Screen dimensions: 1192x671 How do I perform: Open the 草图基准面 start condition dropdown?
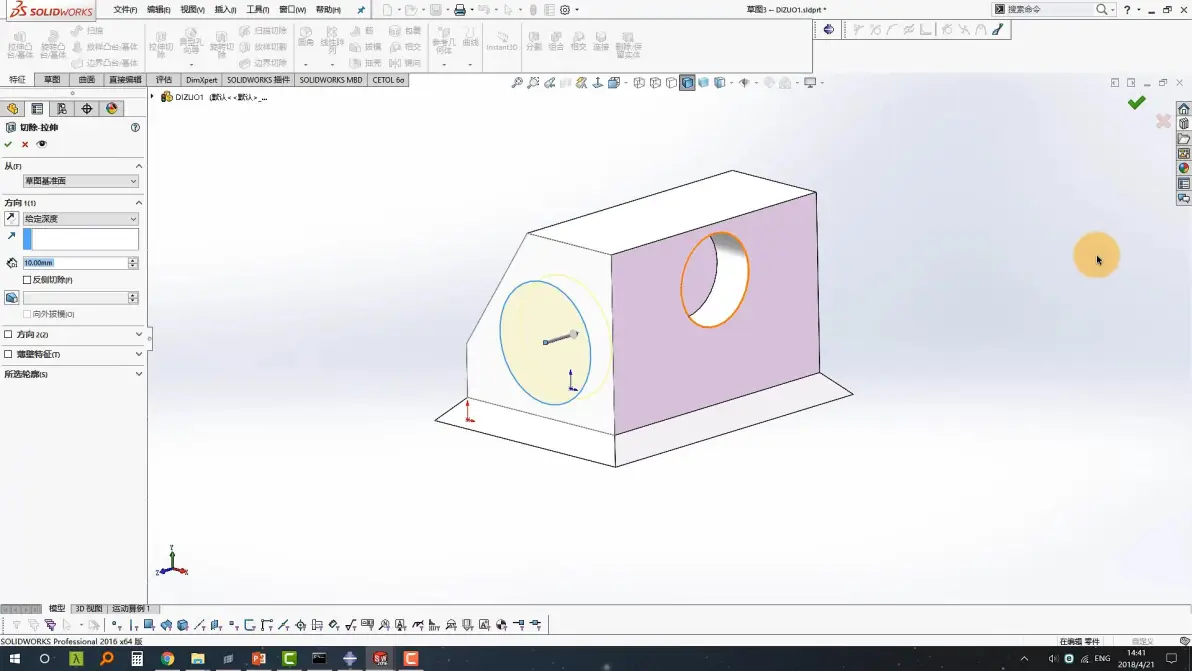pos(81,181)
